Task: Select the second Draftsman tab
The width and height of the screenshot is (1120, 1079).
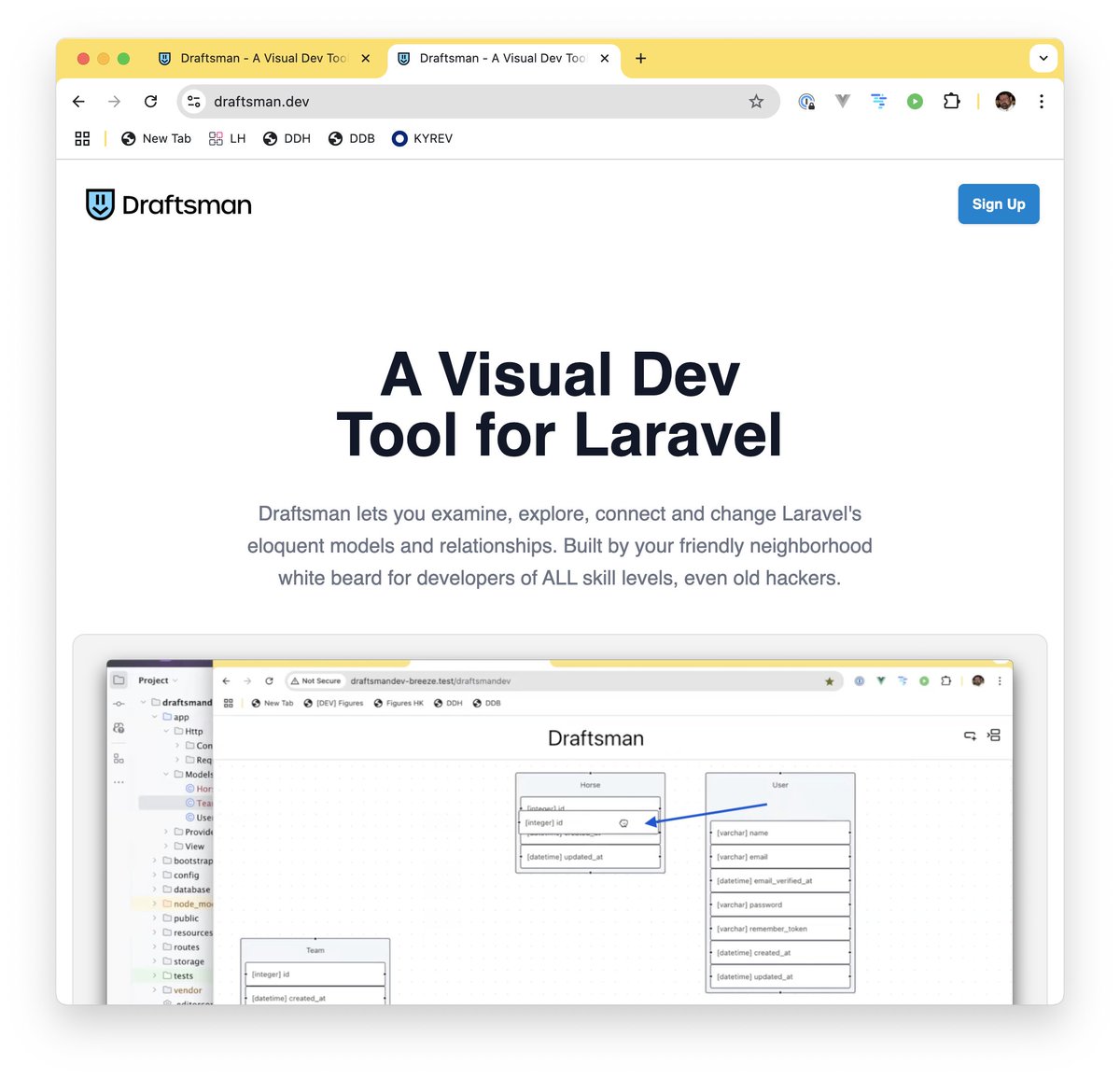Action: (502, 58)
